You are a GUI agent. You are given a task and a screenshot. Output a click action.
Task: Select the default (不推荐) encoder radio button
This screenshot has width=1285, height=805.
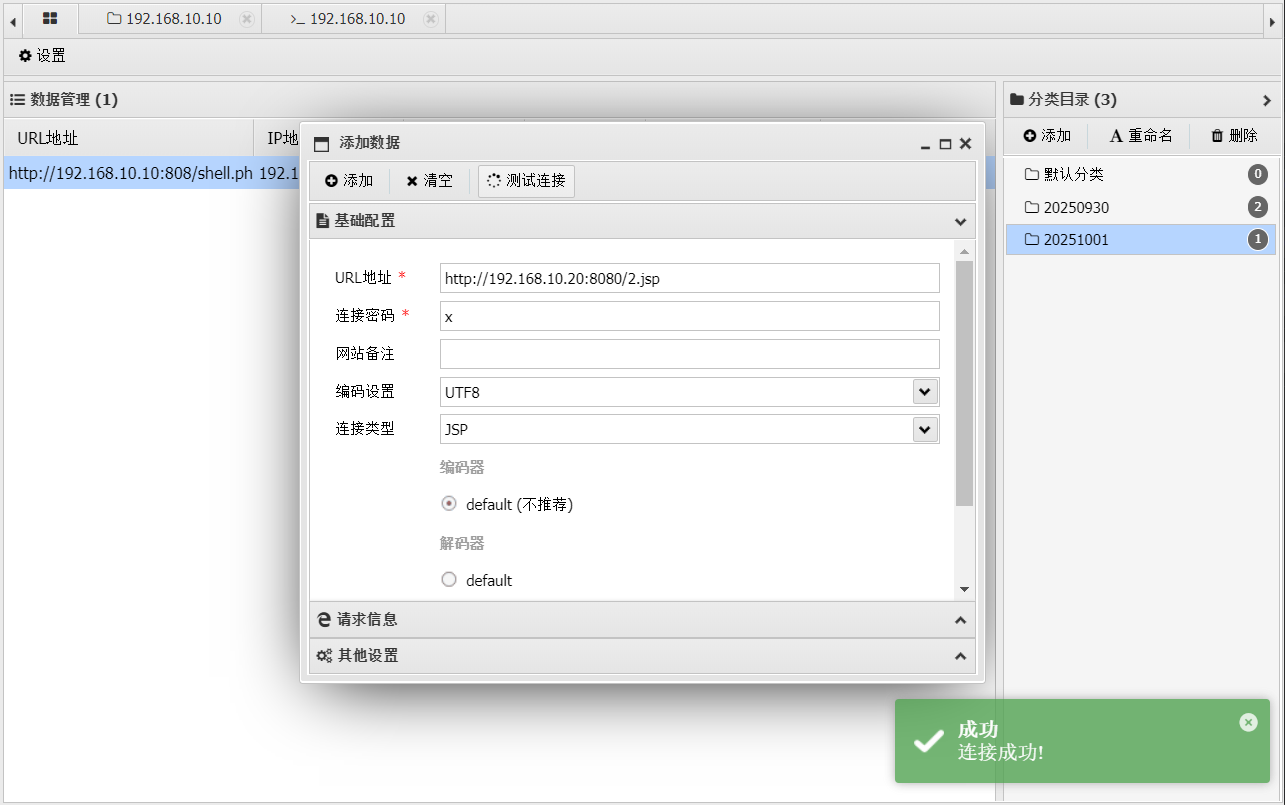[x=449, y=504]
